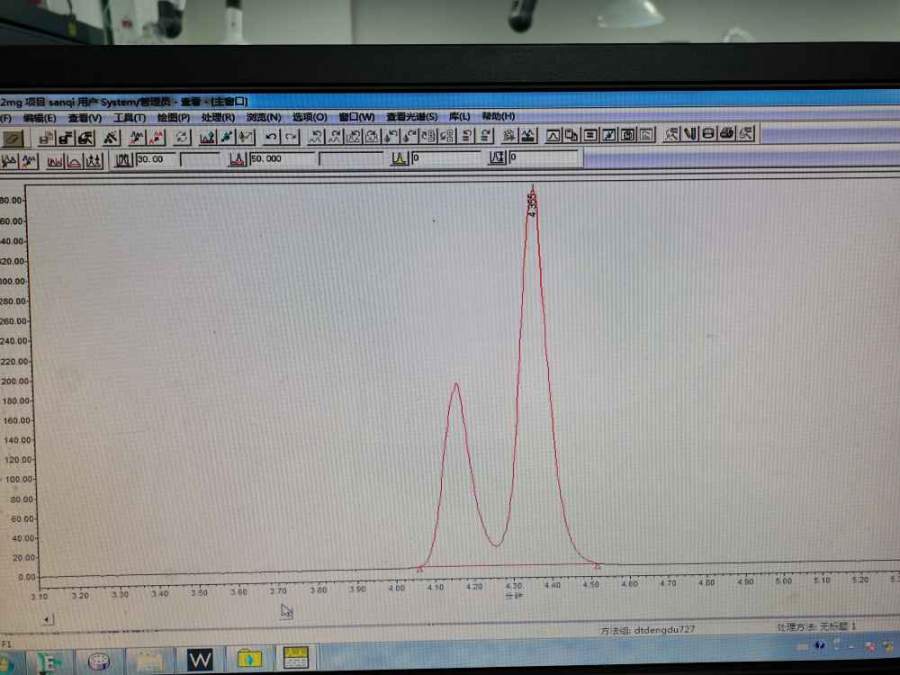900x675 pixels.
Task: Open the 帮助(H) menu
Action: point(498,116)
